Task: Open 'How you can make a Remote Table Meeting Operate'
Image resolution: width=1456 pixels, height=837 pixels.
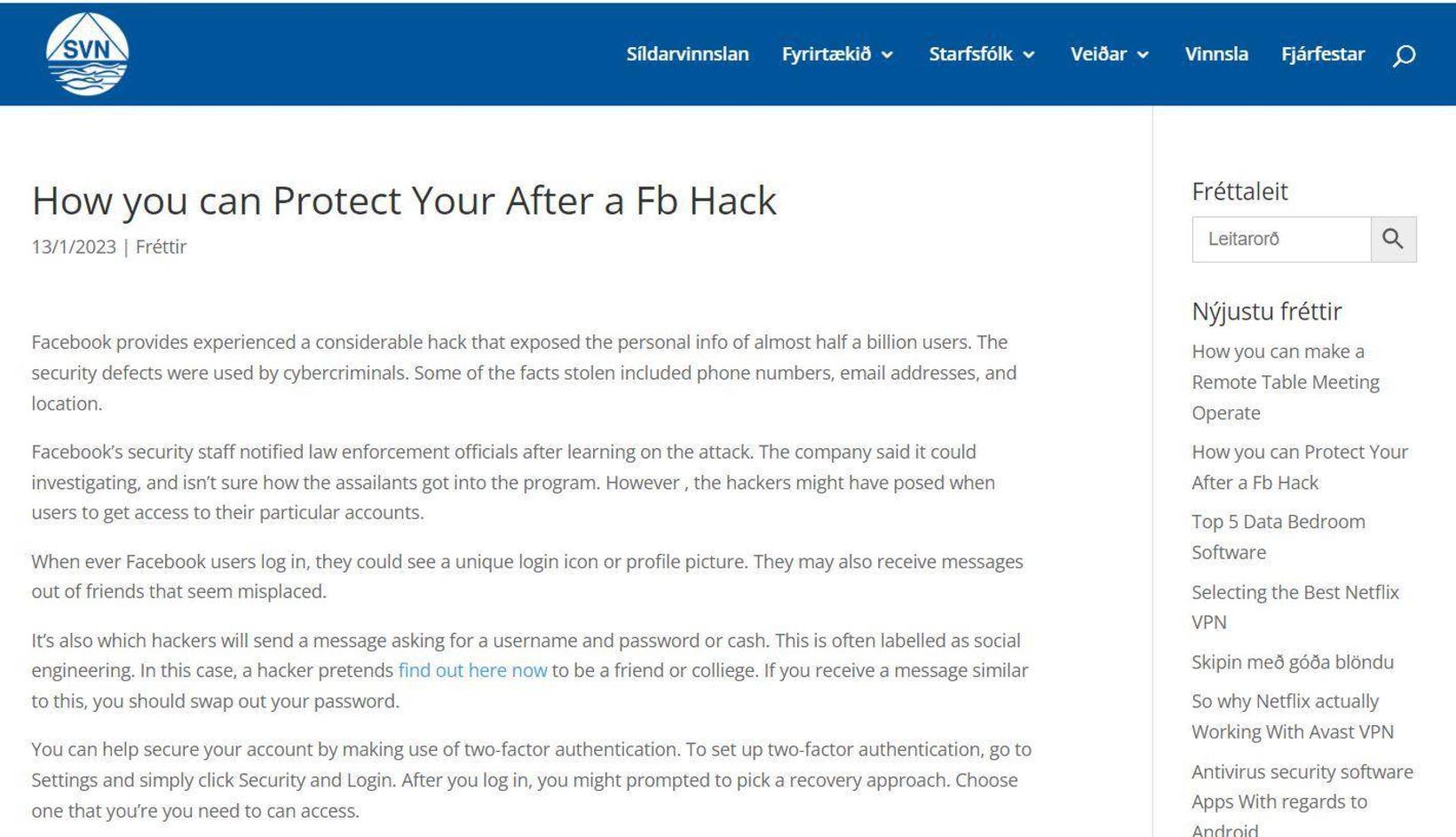Action: [1286, 382]
